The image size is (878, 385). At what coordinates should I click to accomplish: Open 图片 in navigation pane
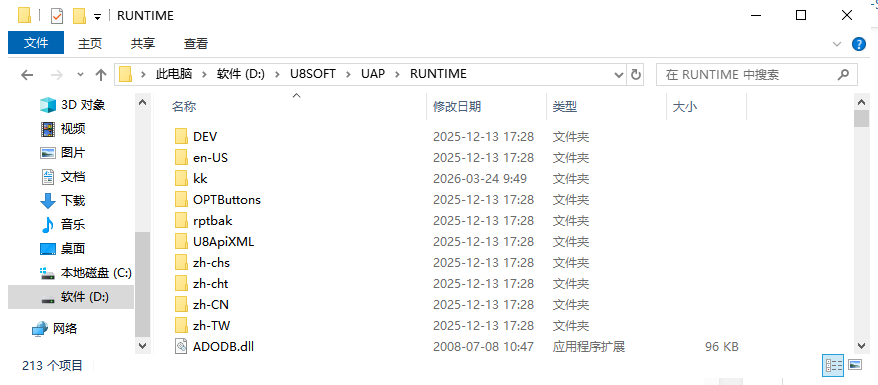63,153
